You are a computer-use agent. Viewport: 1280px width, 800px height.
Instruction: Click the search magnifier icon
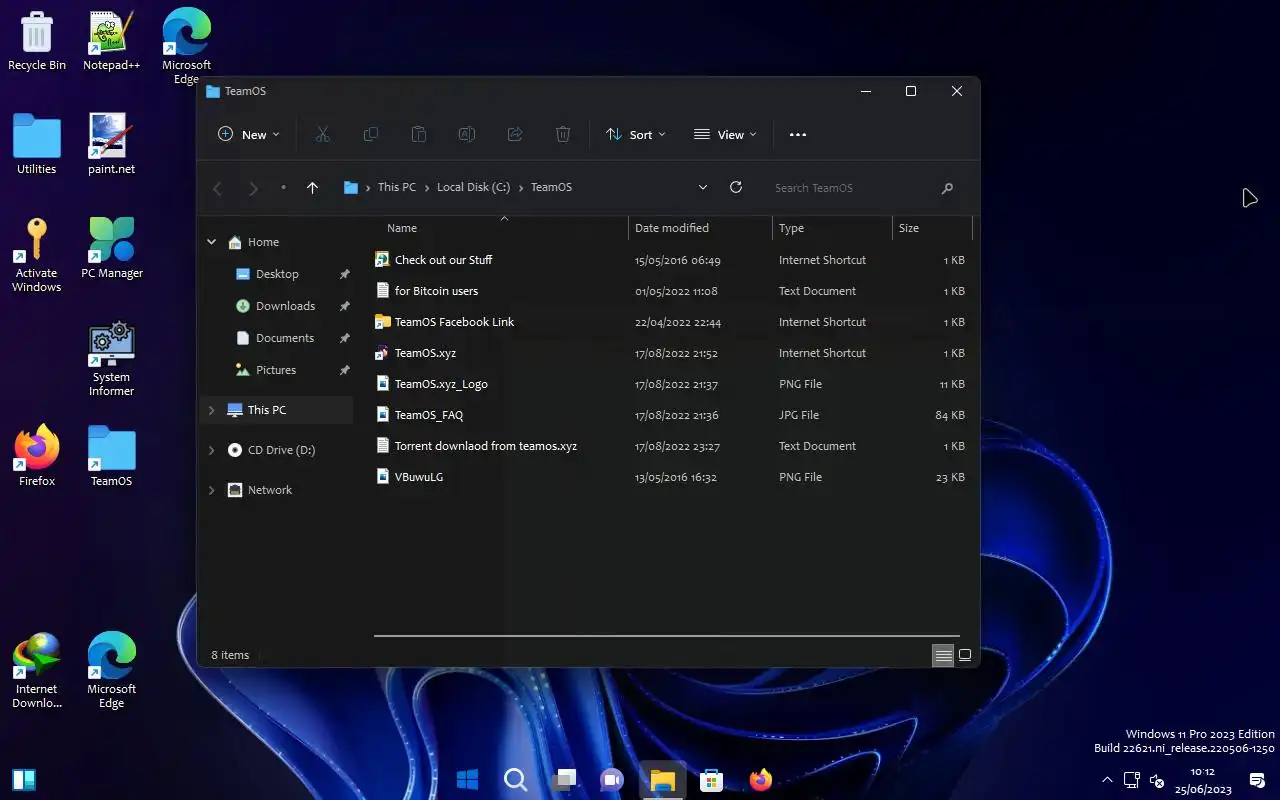coord(947,188)
